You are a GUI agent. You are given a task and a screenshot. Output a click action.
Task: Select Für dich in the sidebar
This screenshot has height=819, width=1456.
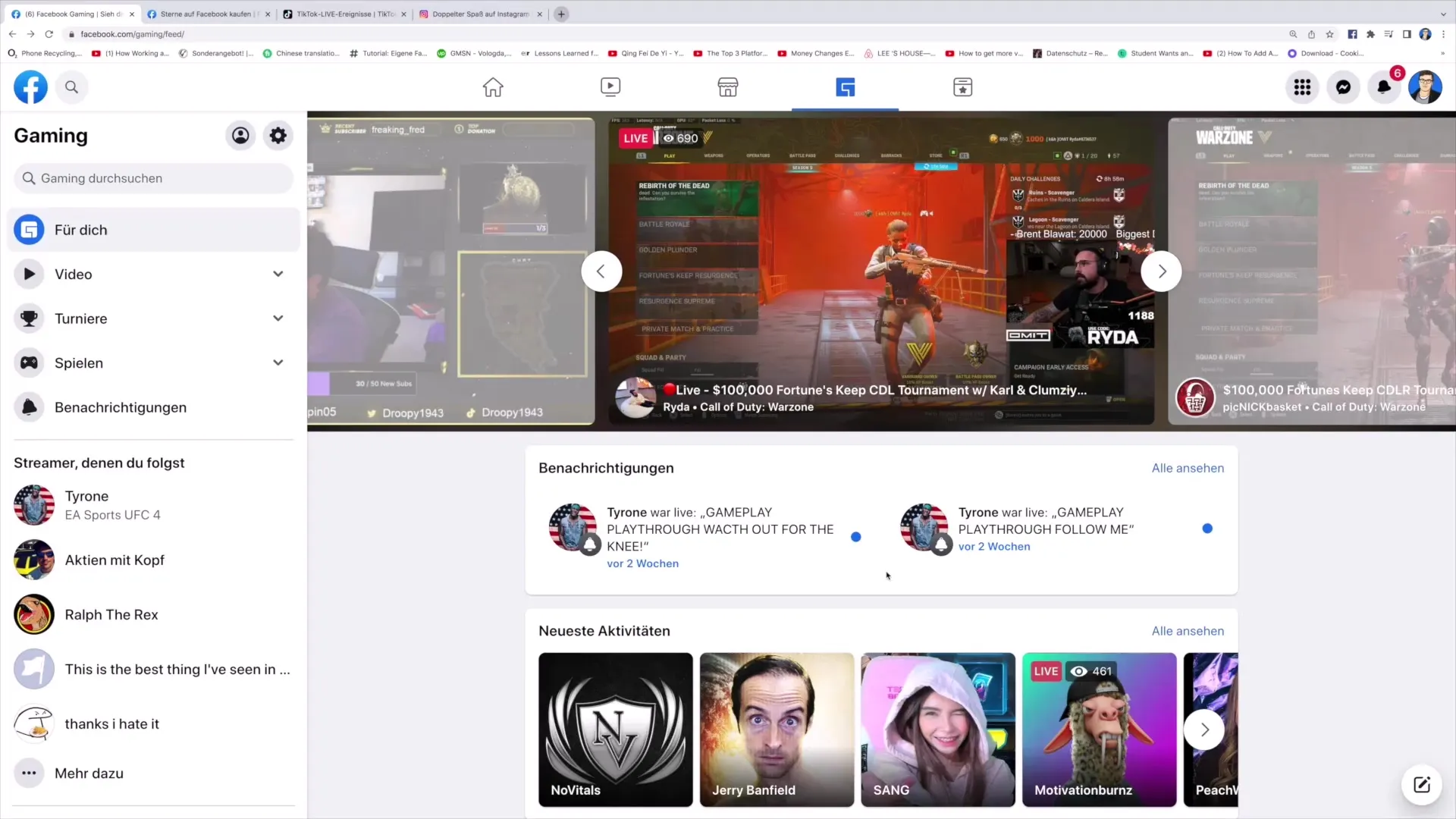pyautogui.click(x=153, y=230)
